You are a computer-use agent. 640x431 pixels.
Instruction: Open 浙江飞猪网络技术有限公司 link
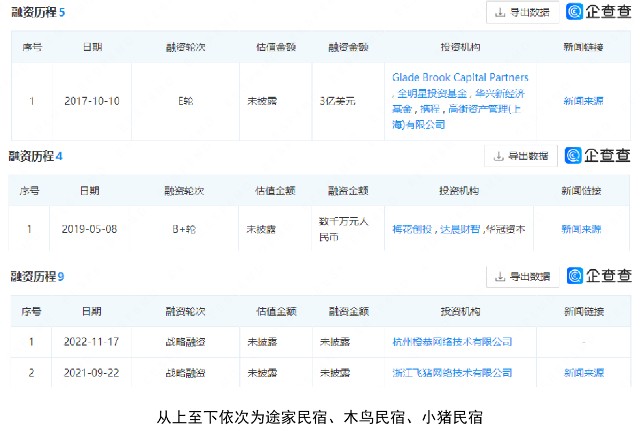[452, 373]
